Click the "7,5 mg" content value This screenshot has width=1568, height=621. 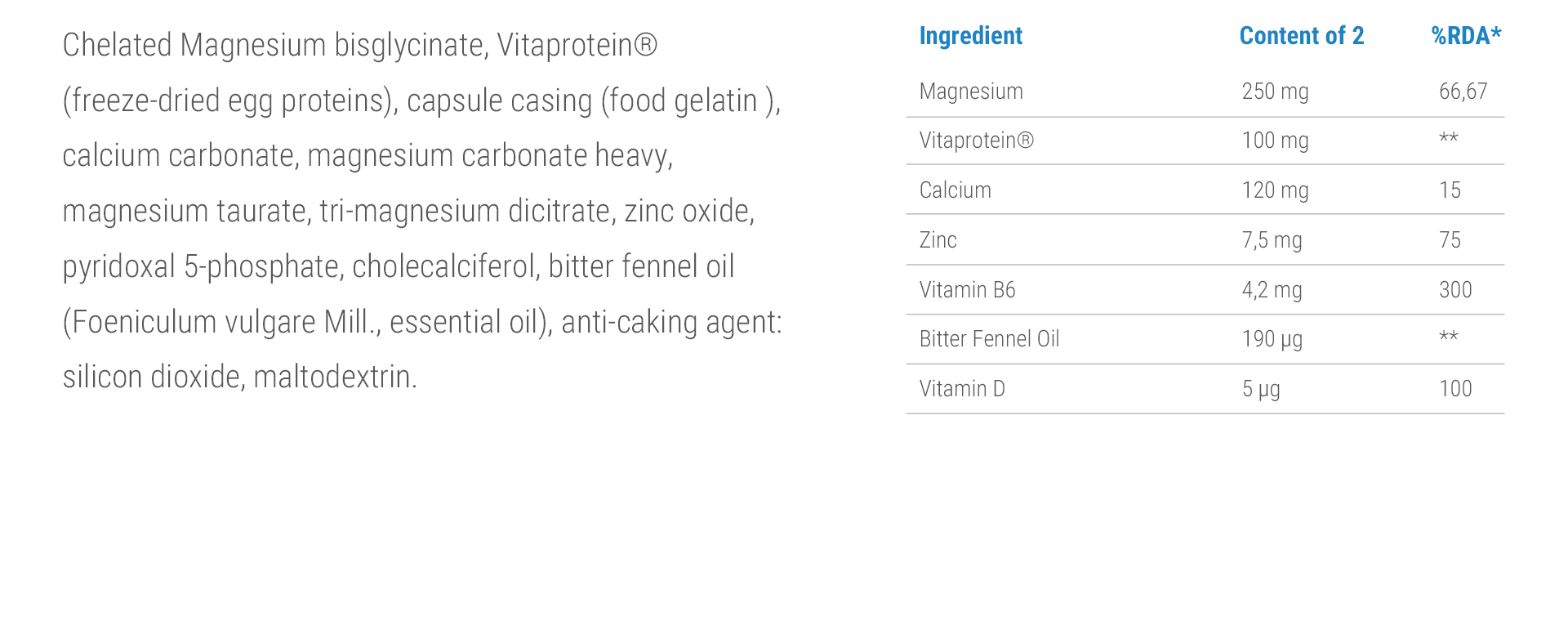tap(1272, 240)
